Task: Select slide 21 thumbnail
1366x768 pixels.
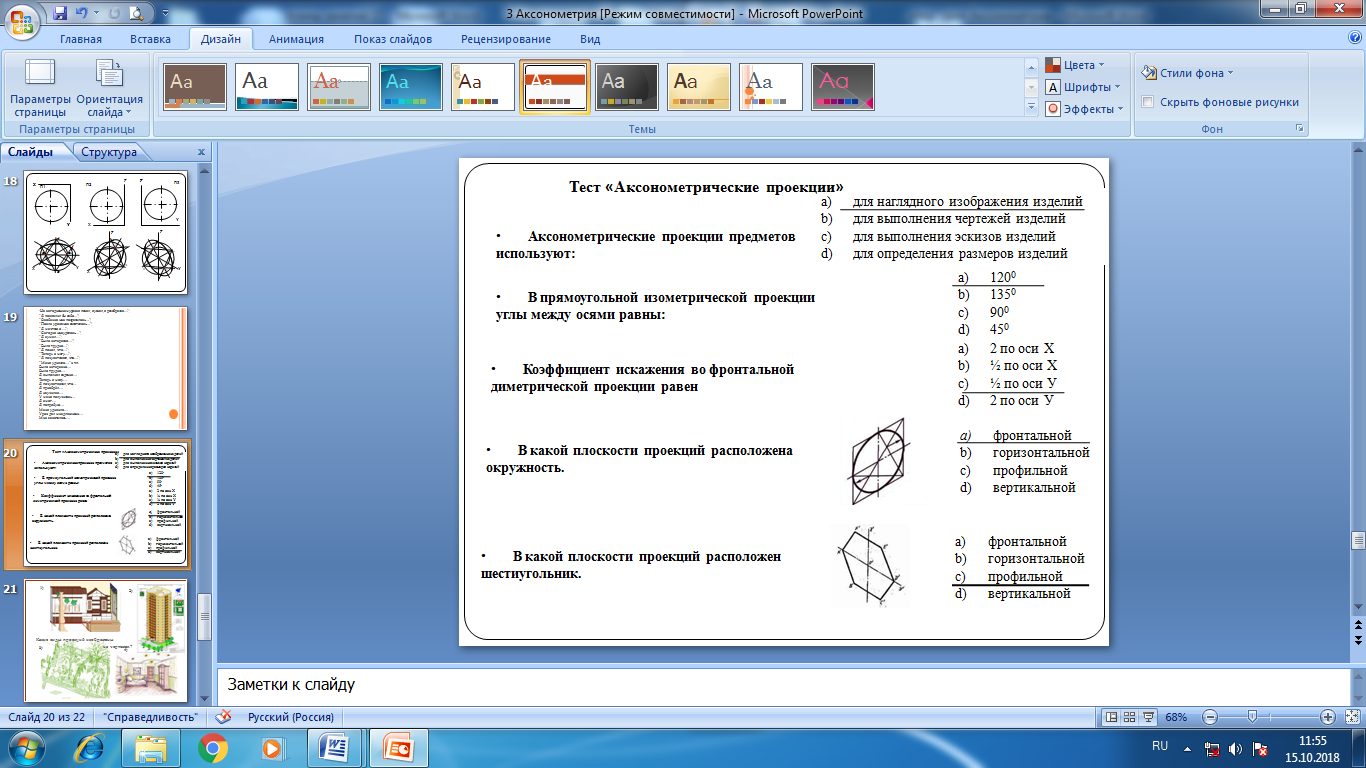Action: click(106, 642)
